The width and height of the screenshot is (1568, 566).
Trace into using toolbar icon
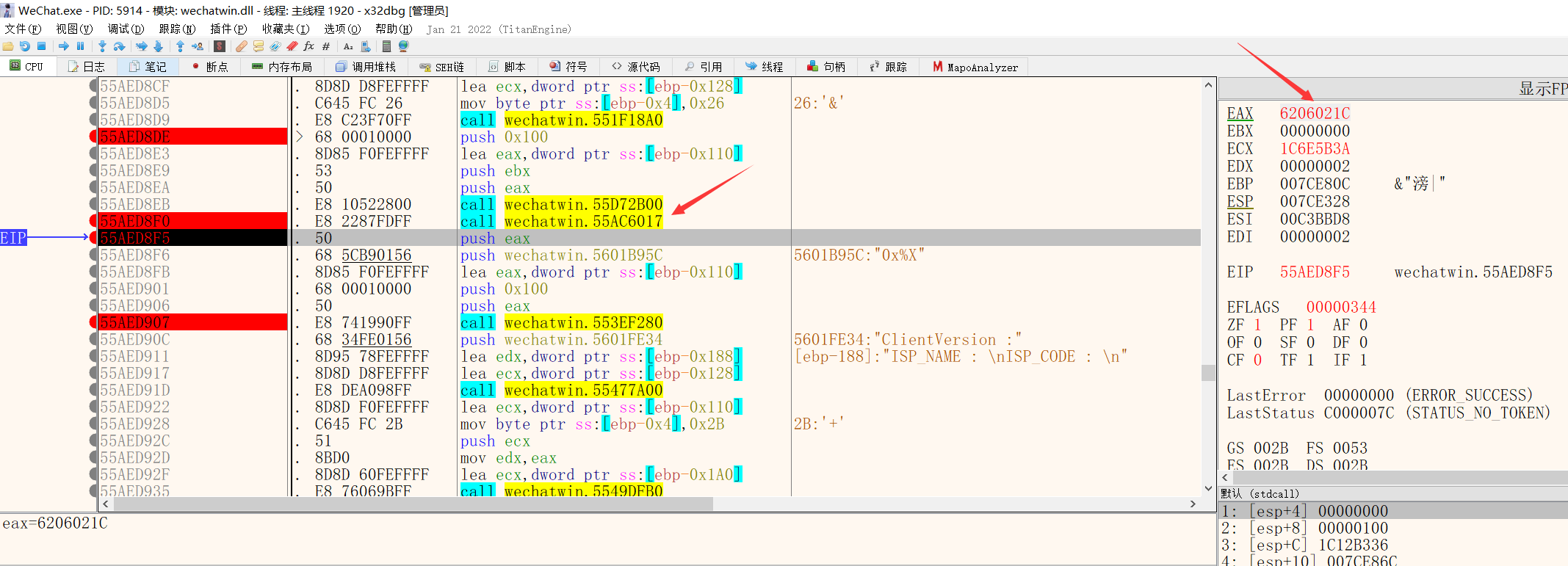[141, 46]
